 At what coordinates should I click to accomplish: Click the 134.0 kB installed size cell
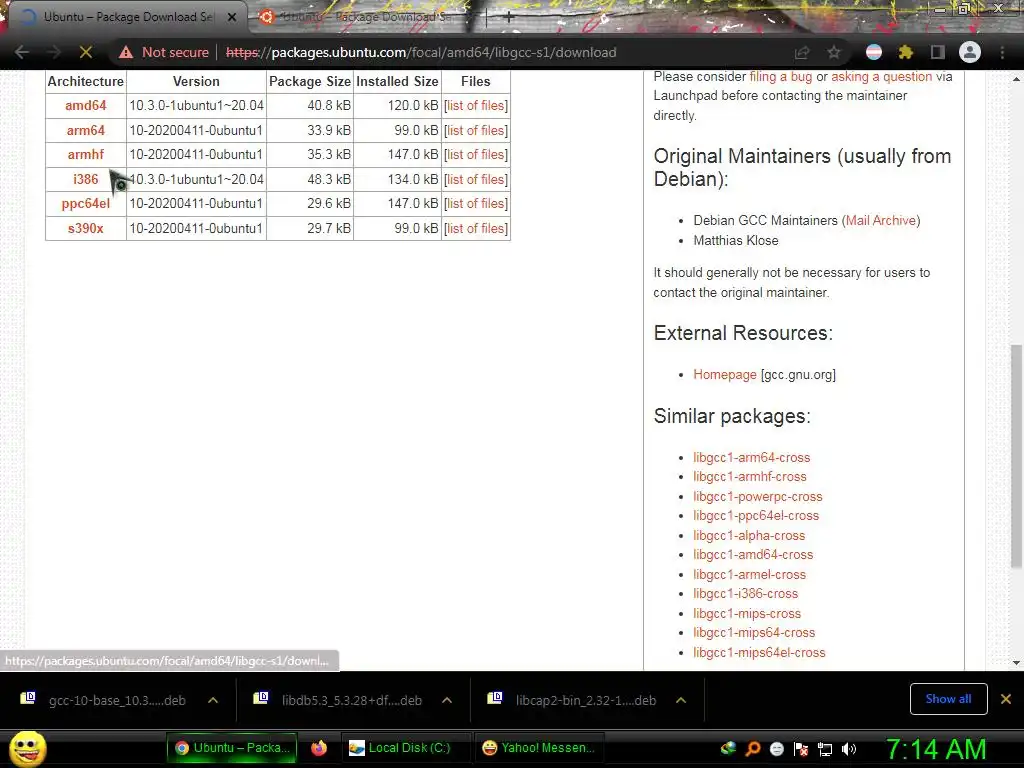click(397, 179)
